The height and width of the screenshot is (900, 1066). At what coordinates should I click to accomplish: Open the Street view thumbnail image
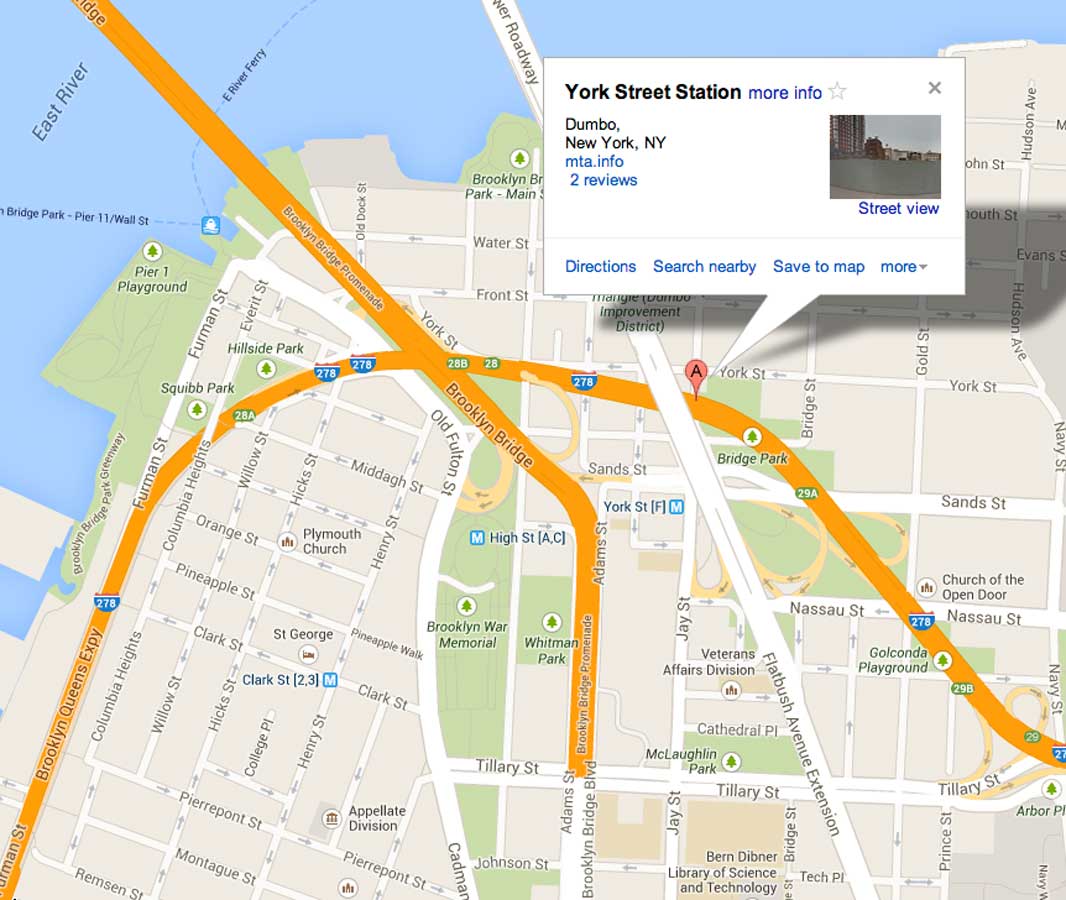point(885,156)
